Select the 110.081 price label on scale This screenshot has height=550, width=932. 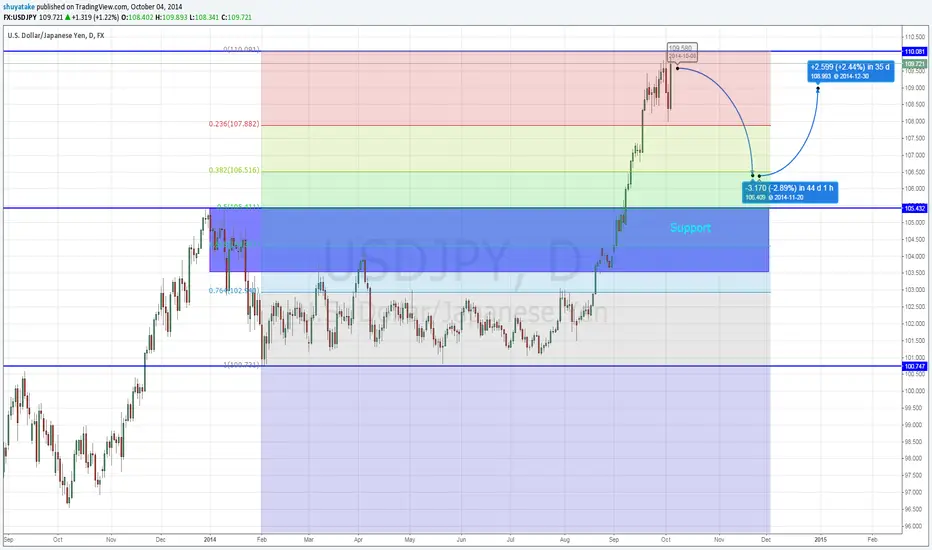[914, 52]
